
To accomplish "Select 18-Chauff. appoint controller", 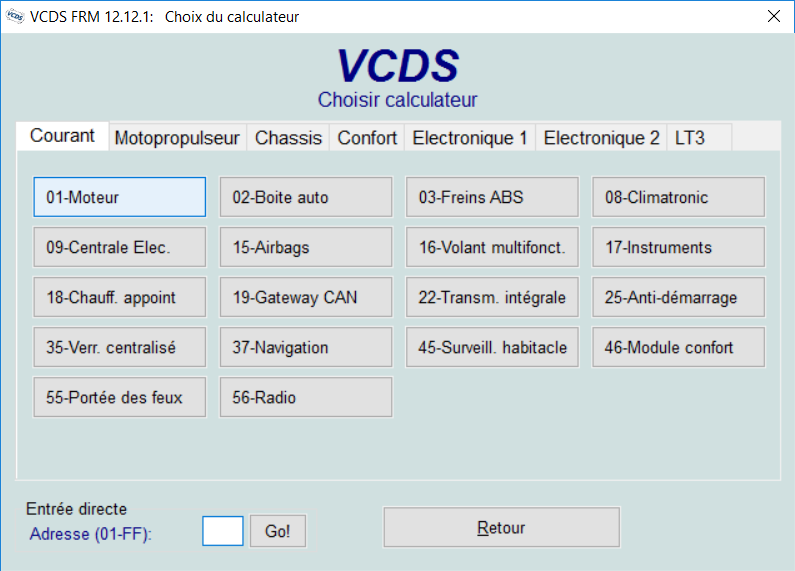I will tap(120, 297).
